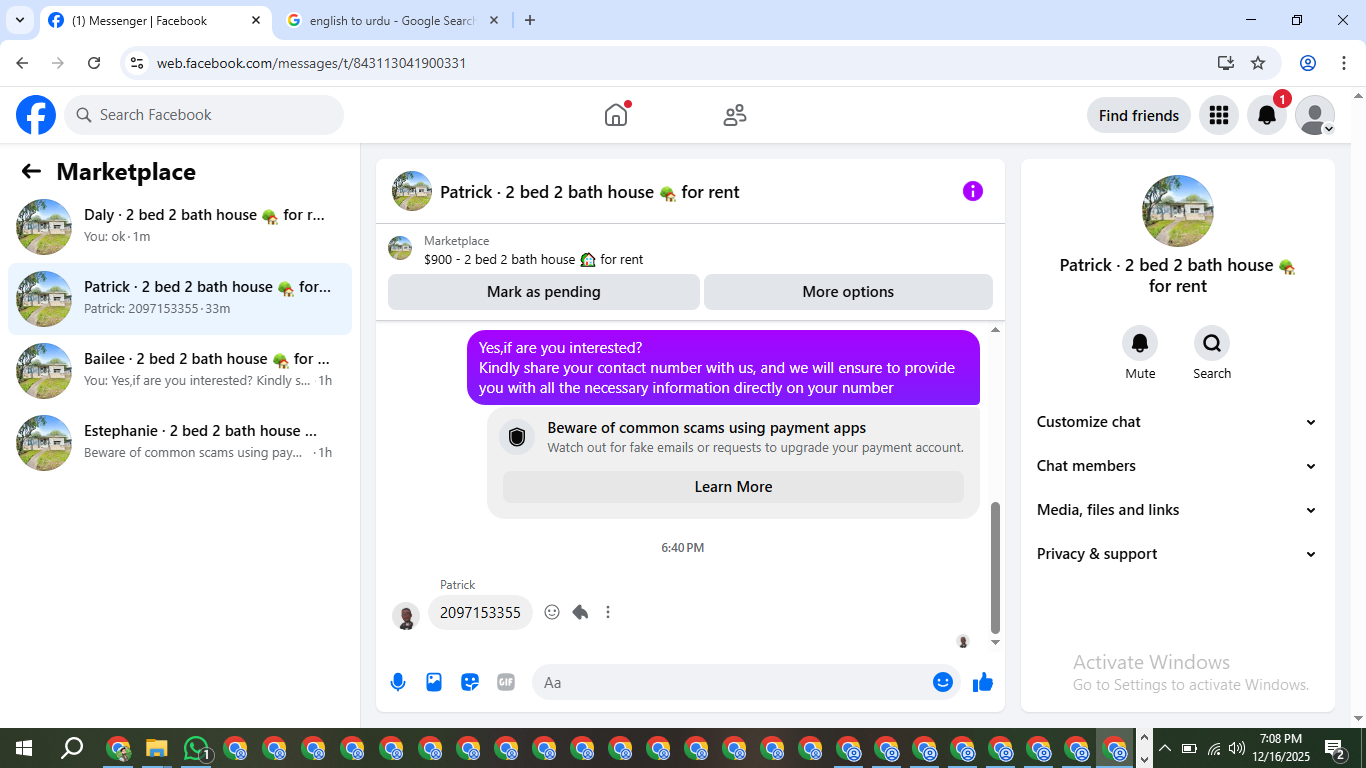Go back in Chrome browser history

tap(22, 63)
